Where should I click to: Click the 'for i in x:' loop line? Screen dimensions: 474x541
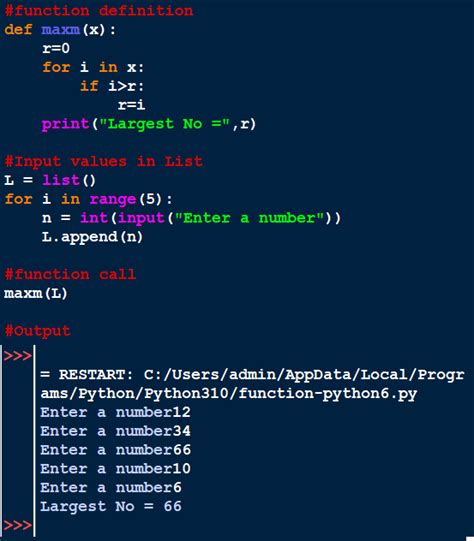[93, 67]
